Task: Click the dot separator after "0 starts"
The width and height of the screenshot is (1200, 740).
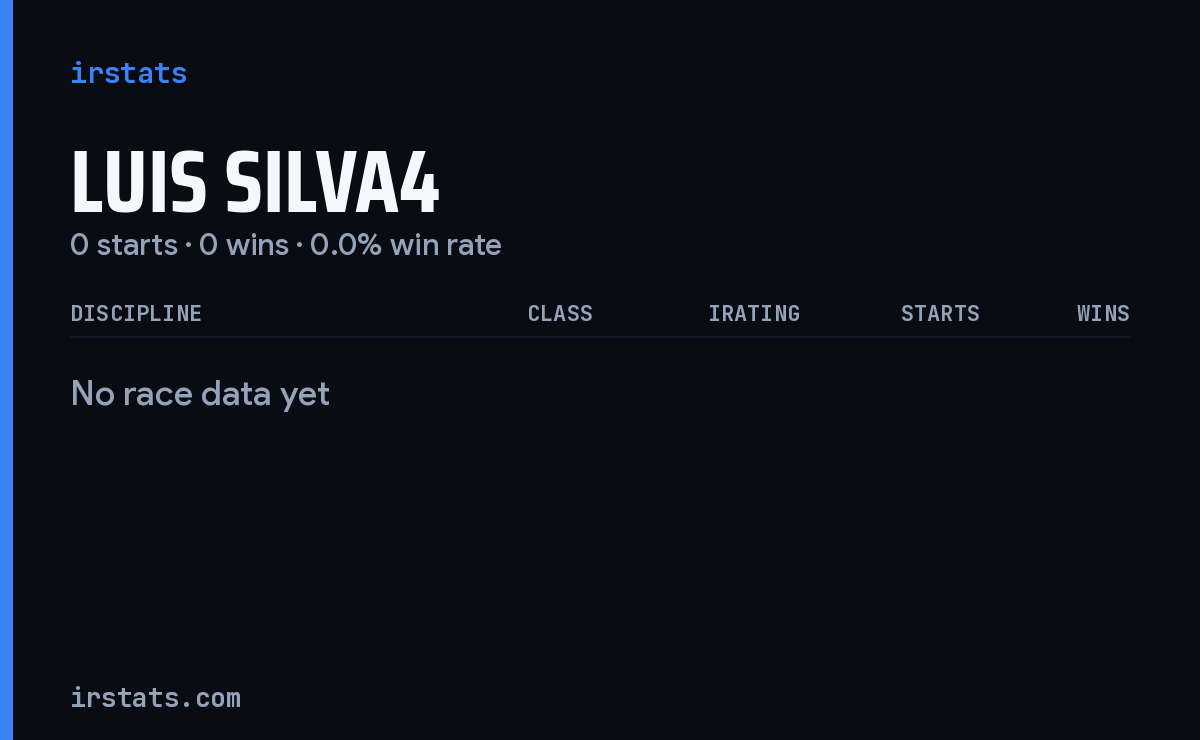Action: point(188,246)
